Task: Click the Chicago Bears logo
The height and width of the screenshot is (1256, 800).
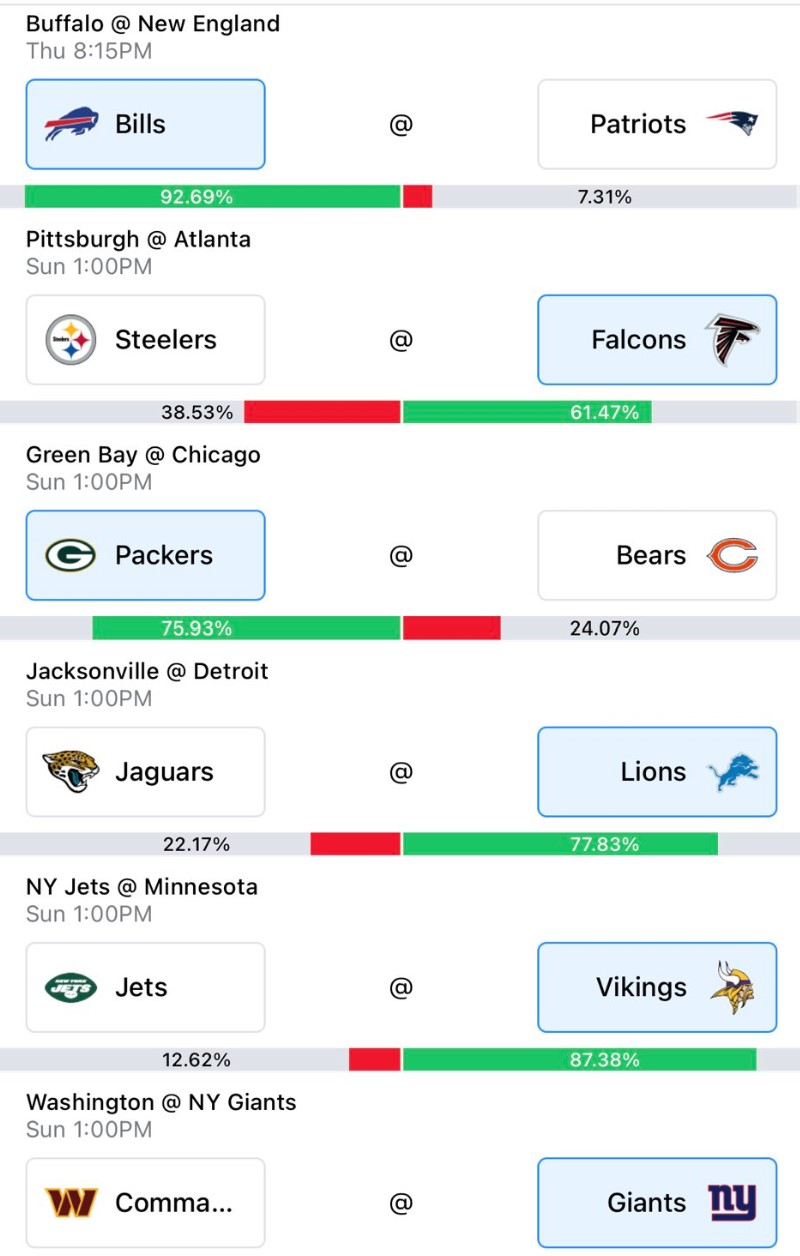Action: pyautogui.click(x=732, y=555)
